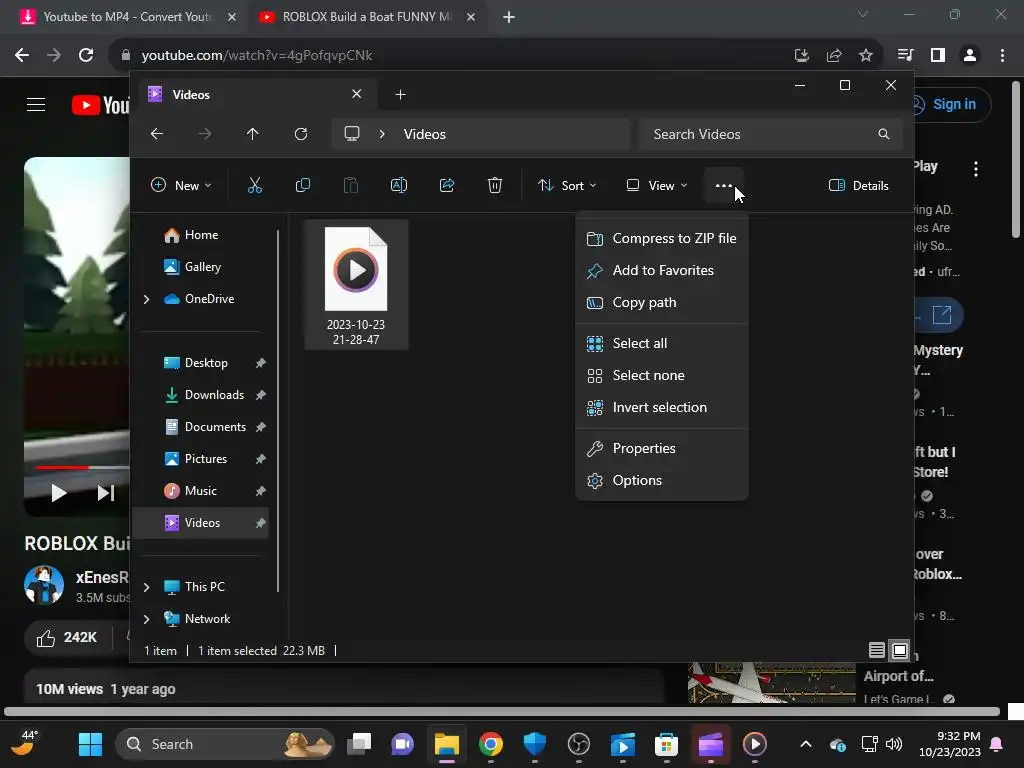
Task: Open Properties from the menu
Action: click(662, 449)
